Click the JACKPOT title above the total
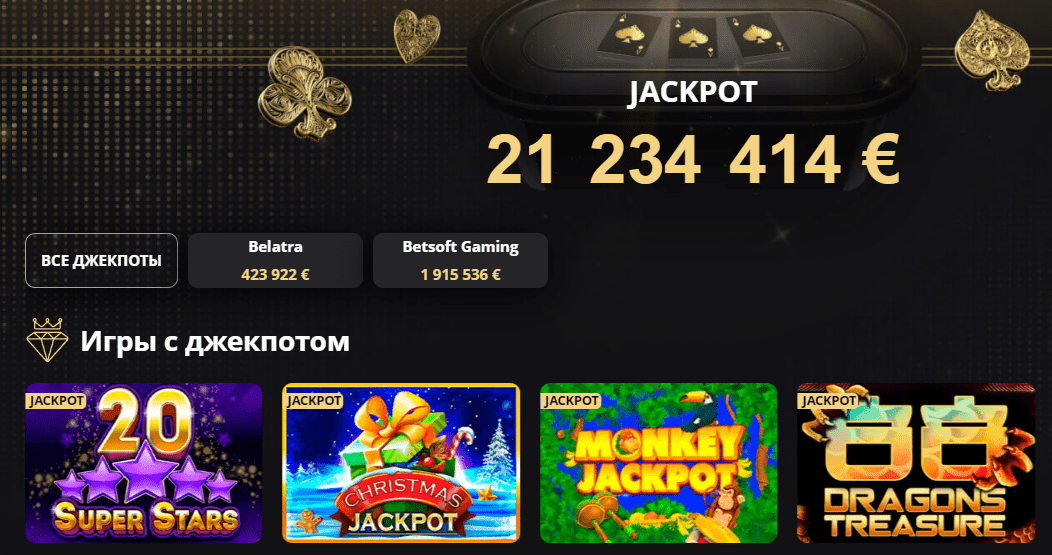1052x555 pixels. pyautogui.click(x=692, y=93)
